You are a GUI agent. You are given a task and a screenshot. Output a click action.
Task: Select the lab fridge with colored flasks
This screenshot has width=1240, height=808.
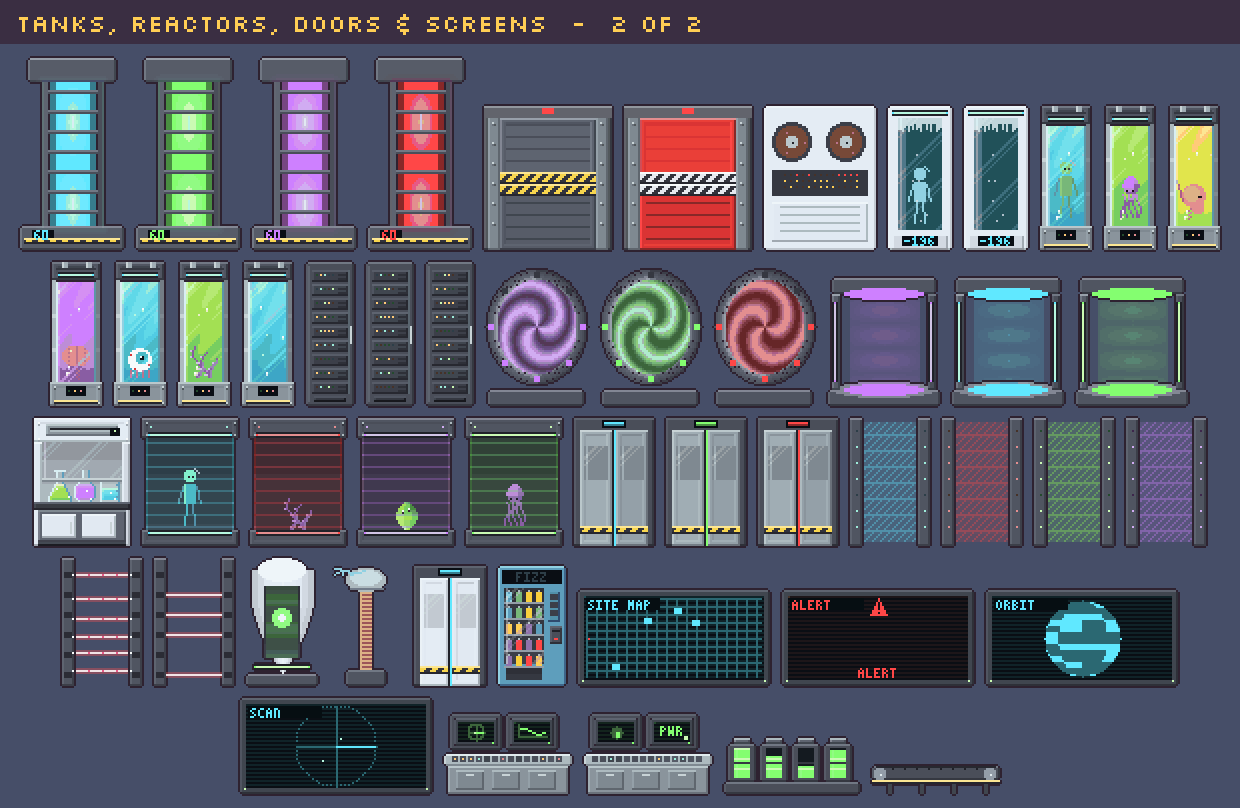click(82, 482)
